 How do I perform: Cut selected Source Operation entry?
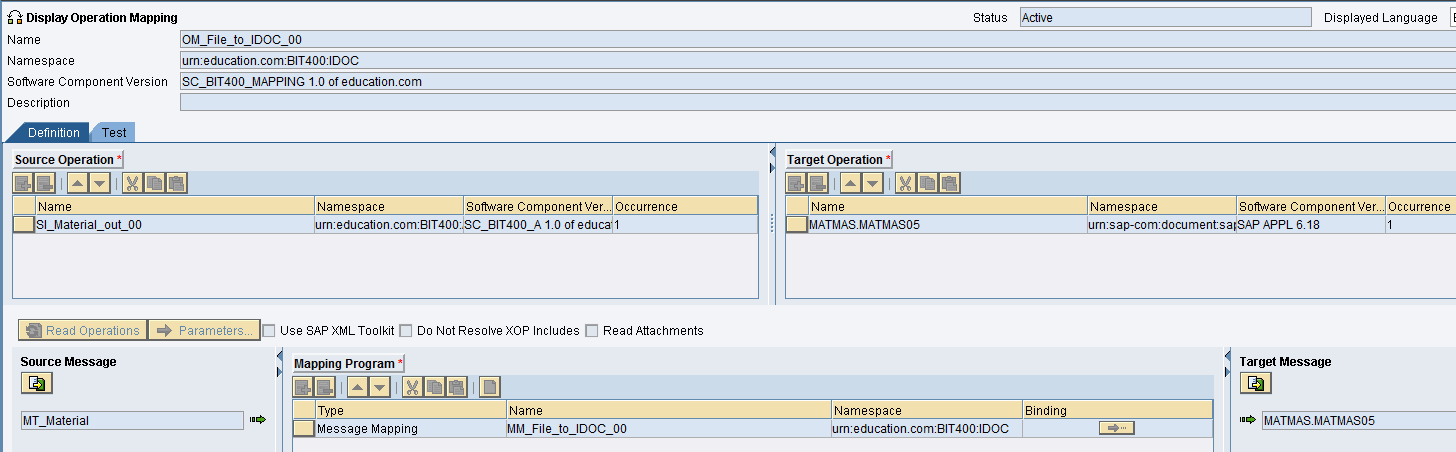click(x=132, y=183)
